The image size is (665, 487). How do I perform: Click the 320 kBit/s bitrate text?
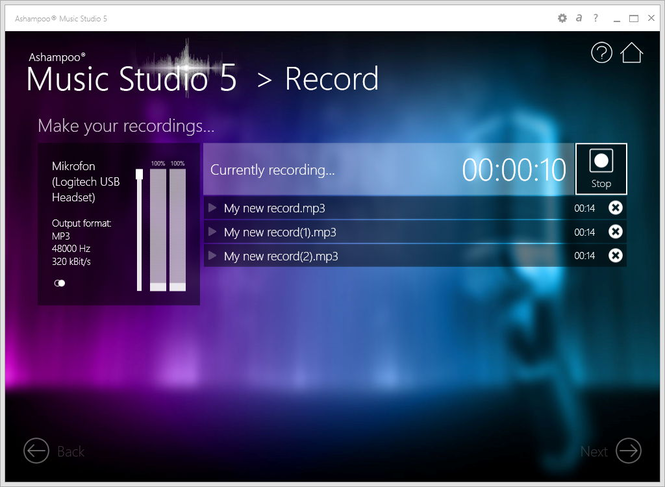coord(71,261)
